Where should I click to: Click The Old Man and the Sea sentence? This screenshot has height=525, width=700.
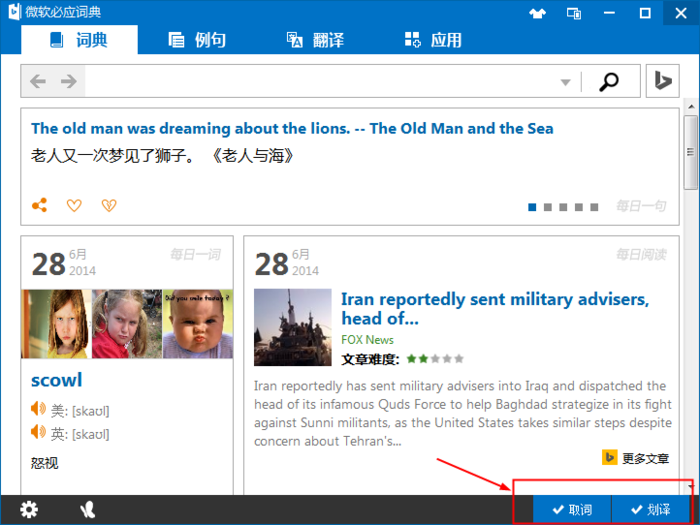(292, 129)
